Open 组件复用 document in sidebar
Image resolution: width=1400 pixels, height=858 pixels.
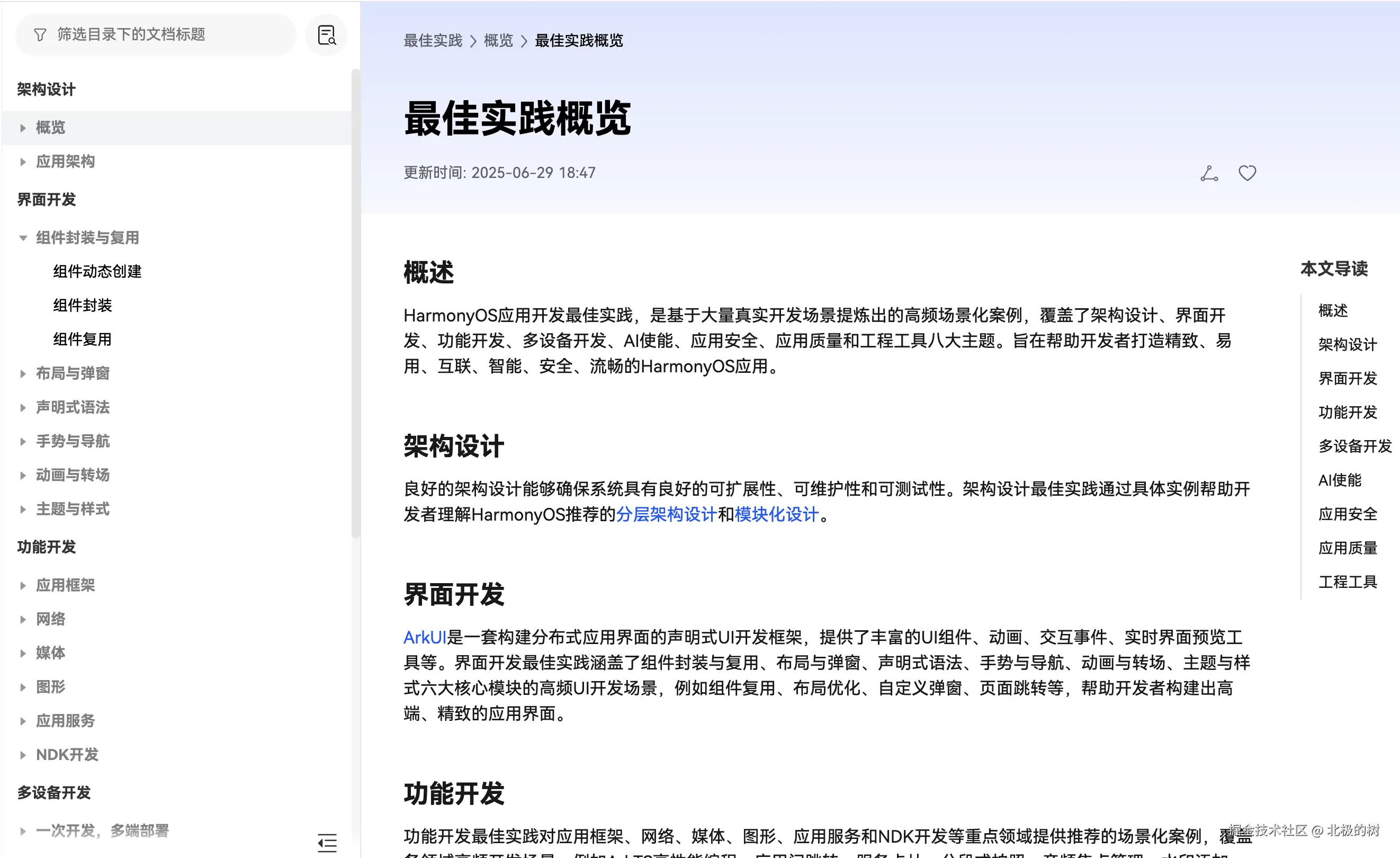[83, 340]
